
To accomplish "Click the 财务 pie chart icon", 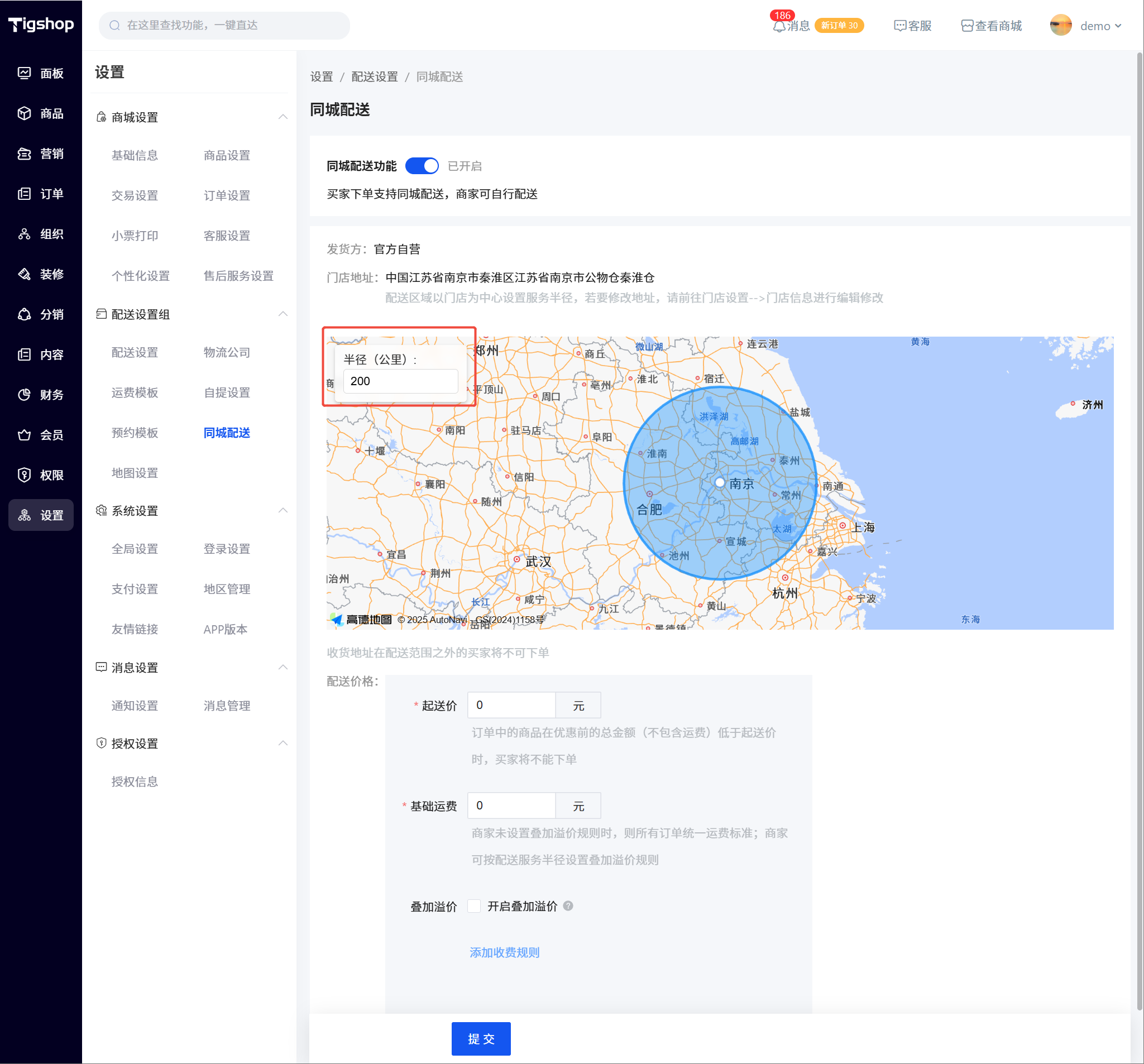I will pos(24,395).
